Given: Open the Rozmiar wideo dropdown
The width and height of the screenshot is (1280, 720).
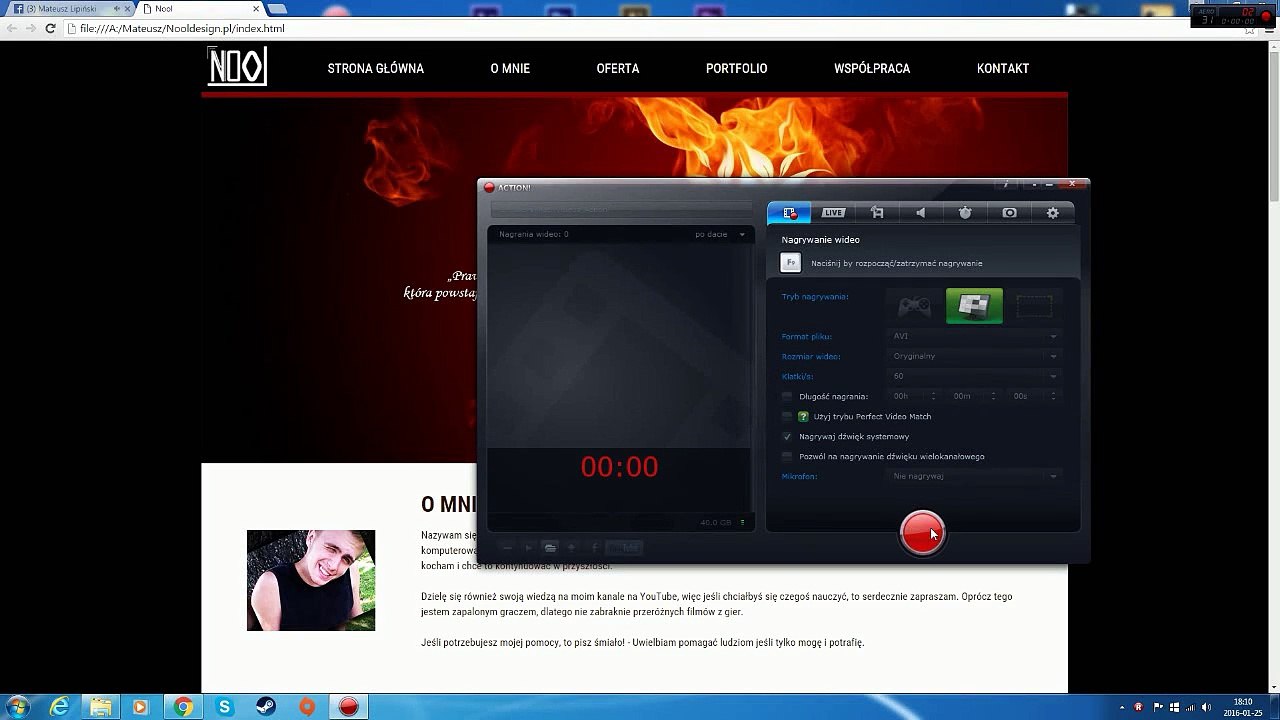Looking at the screenshot, I should click(973, 356).
